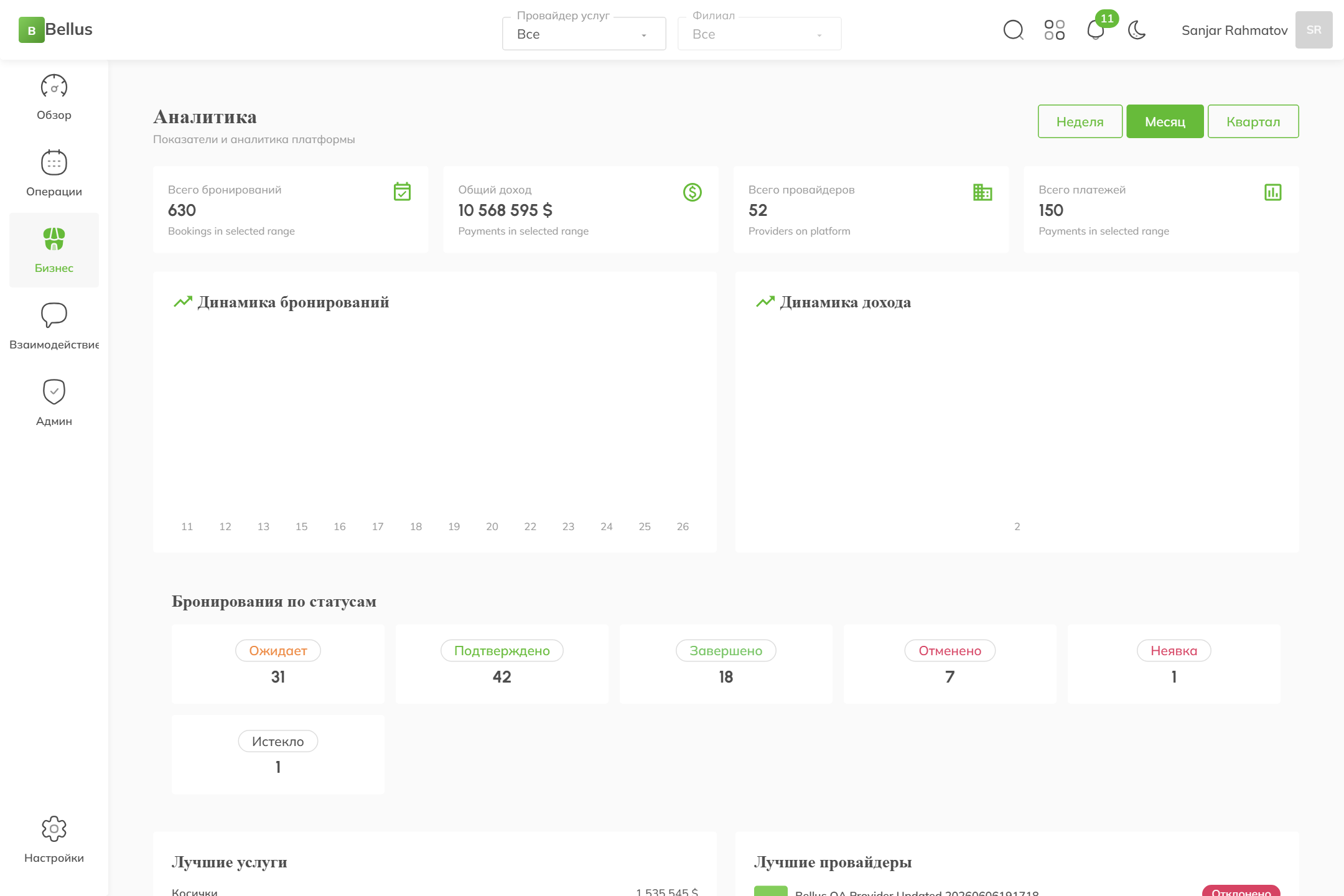Click the Завершено status chip
This screenshot has width=1344, height=896.
(x=726, y=650)
